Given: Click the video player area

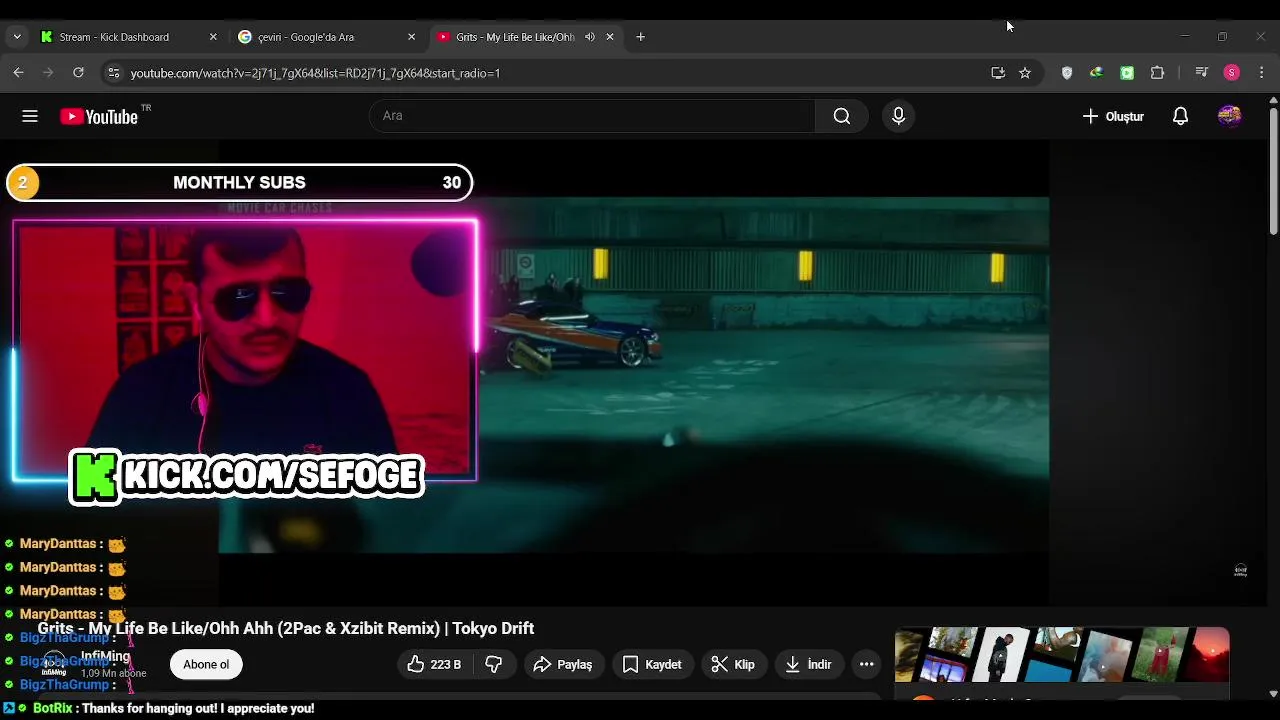Looking at the screenshot, I should click(634, 375).
